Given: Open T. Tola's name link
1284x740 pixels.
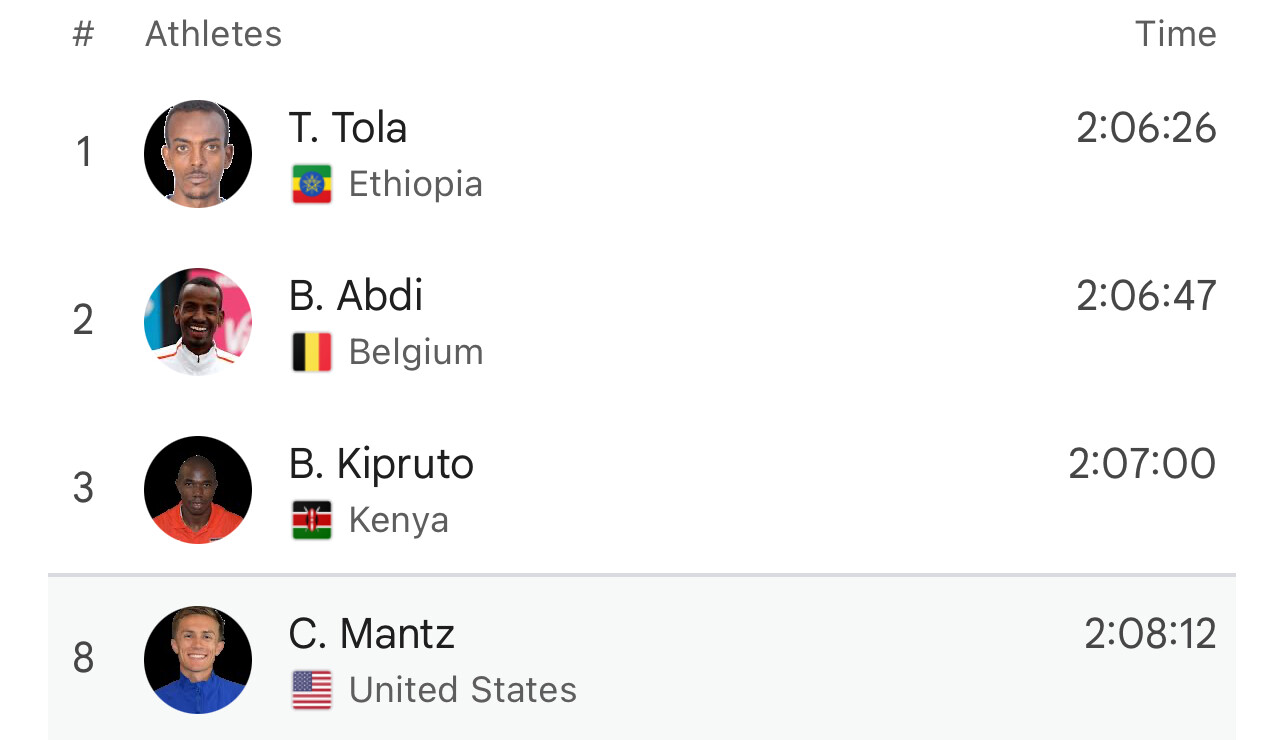Looking at the screenshot, I should 348,128.
